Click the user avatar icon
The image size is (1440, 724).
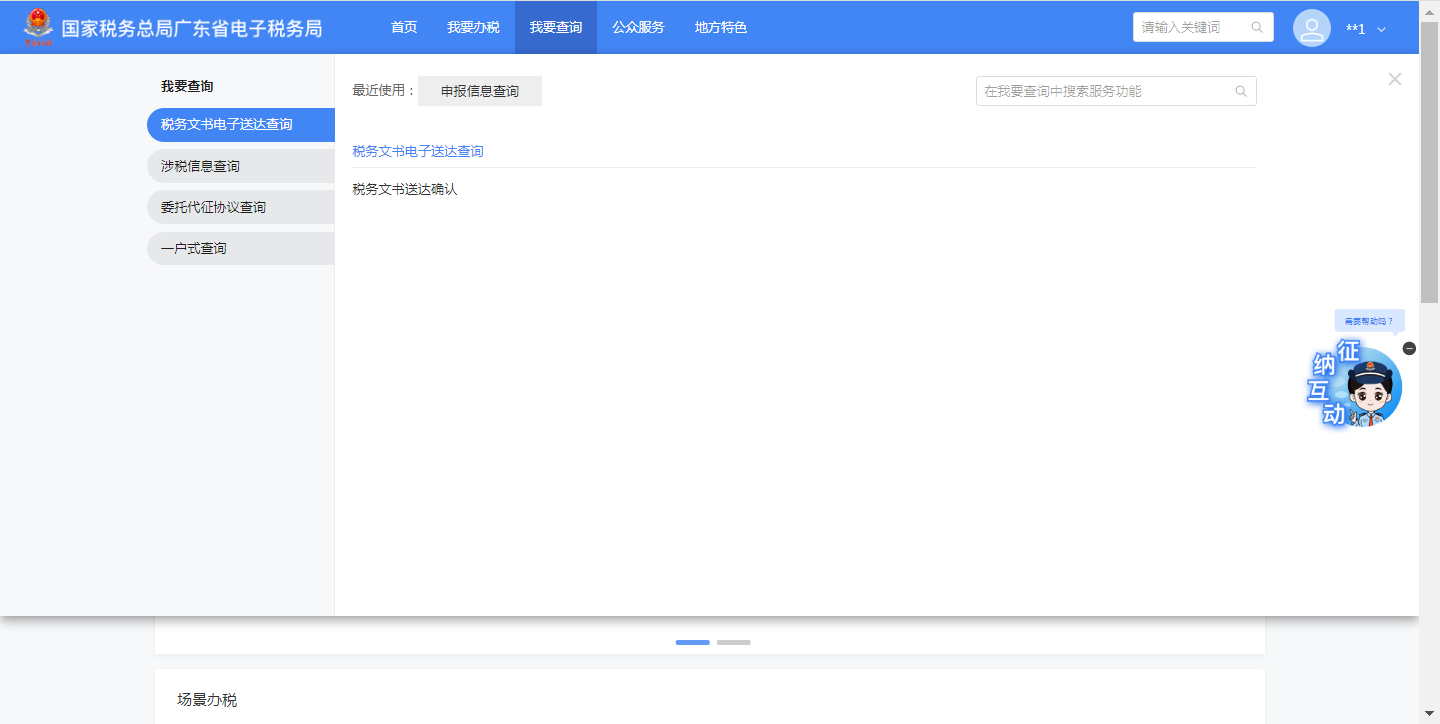tap(1311, 28)
